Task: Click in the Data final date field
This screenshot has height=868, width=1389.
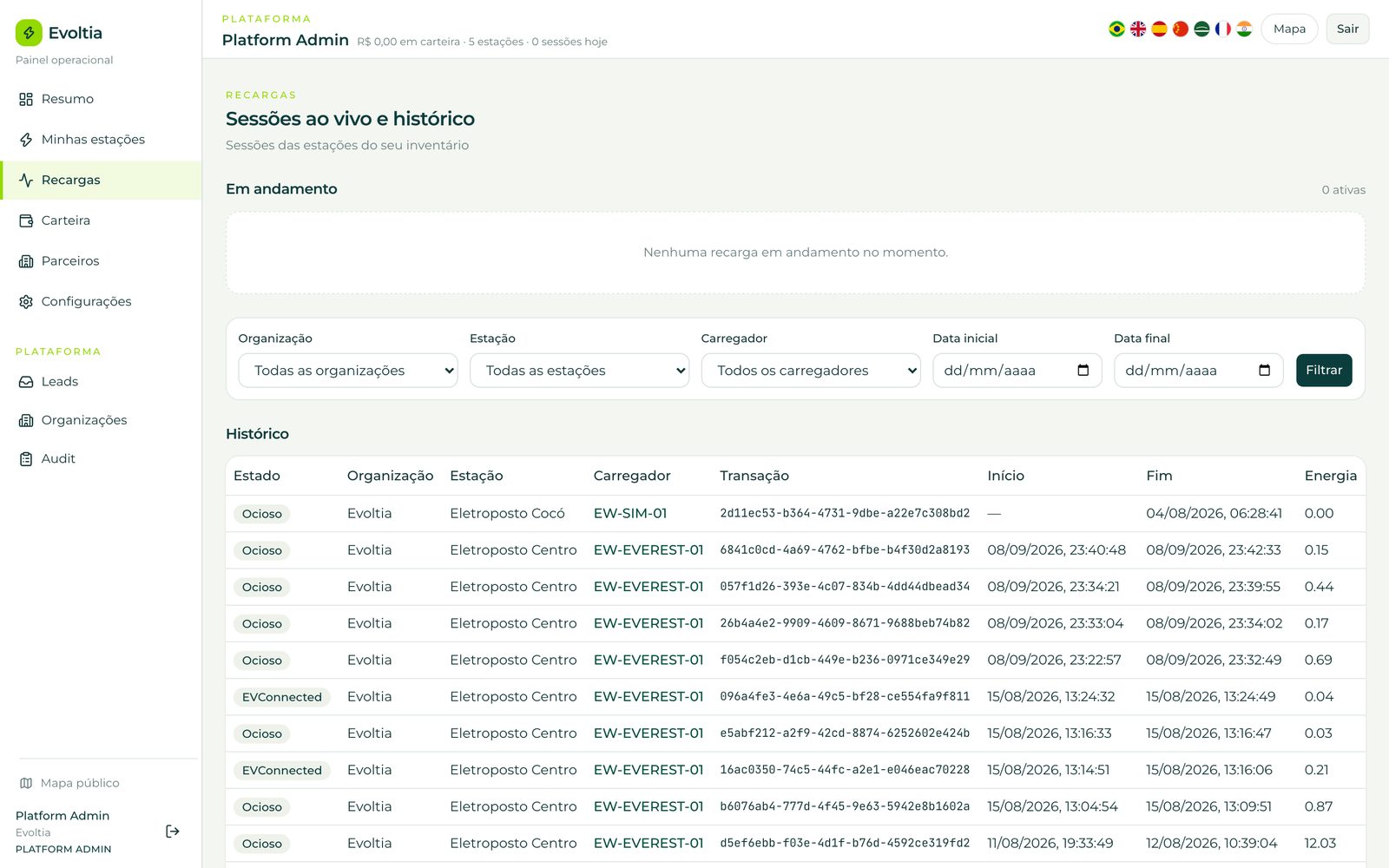Action: 1198,371
